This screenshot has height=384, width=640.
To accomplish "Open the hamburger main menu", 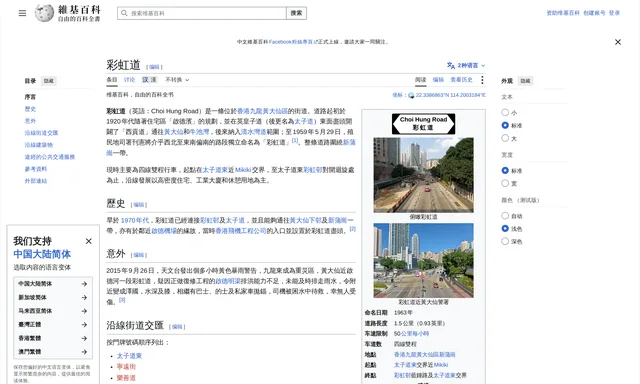I will click(22, 13).
